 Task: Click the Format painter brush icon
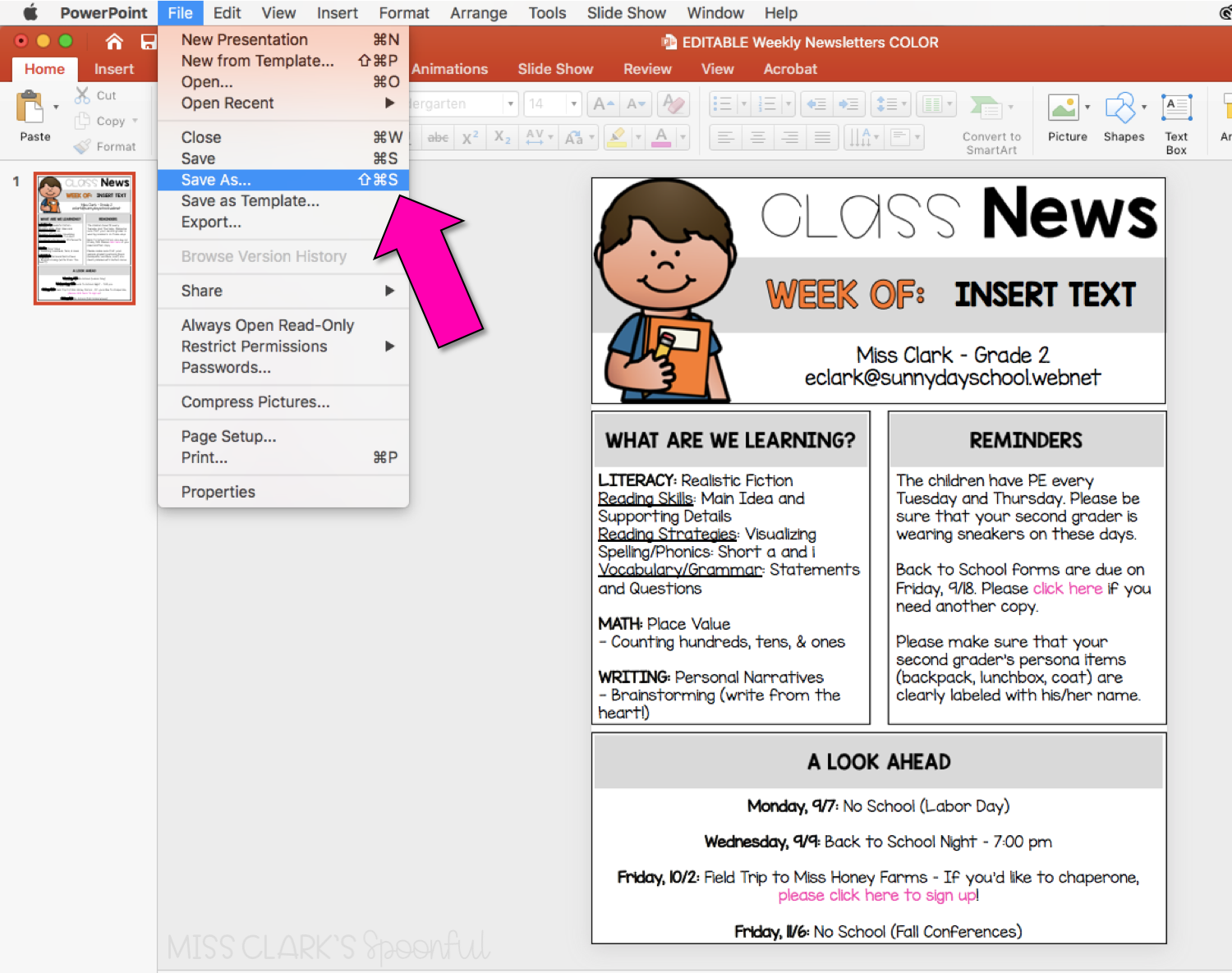point(82,146)
